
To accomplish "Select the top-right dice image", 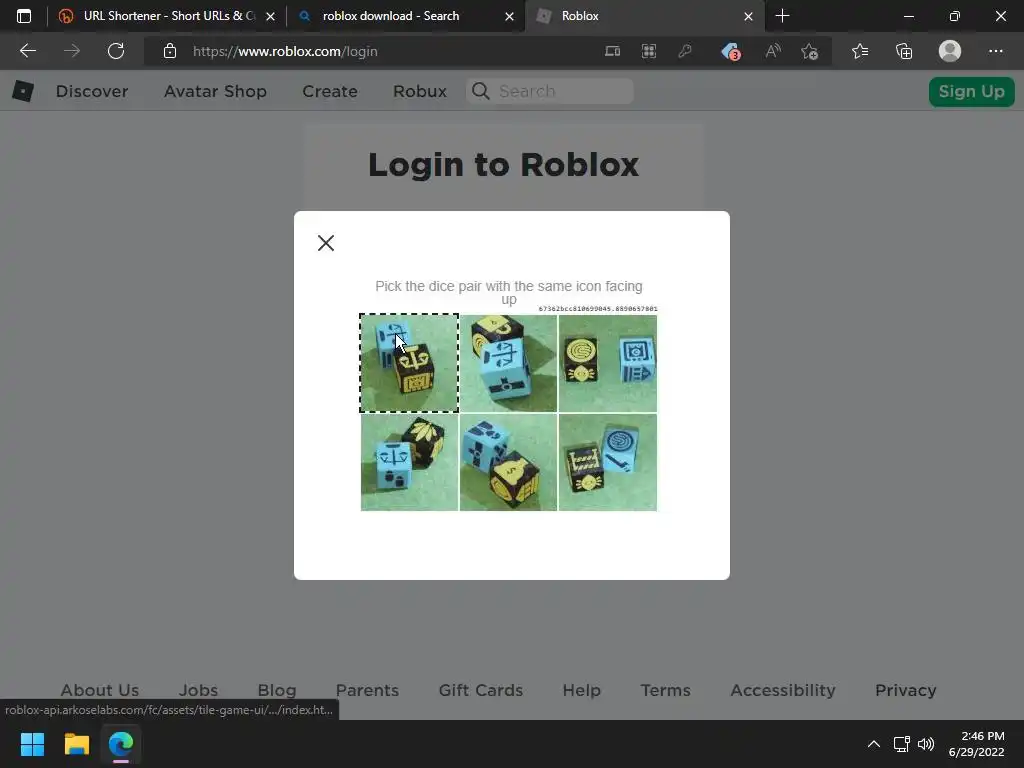I will [607, 363].
